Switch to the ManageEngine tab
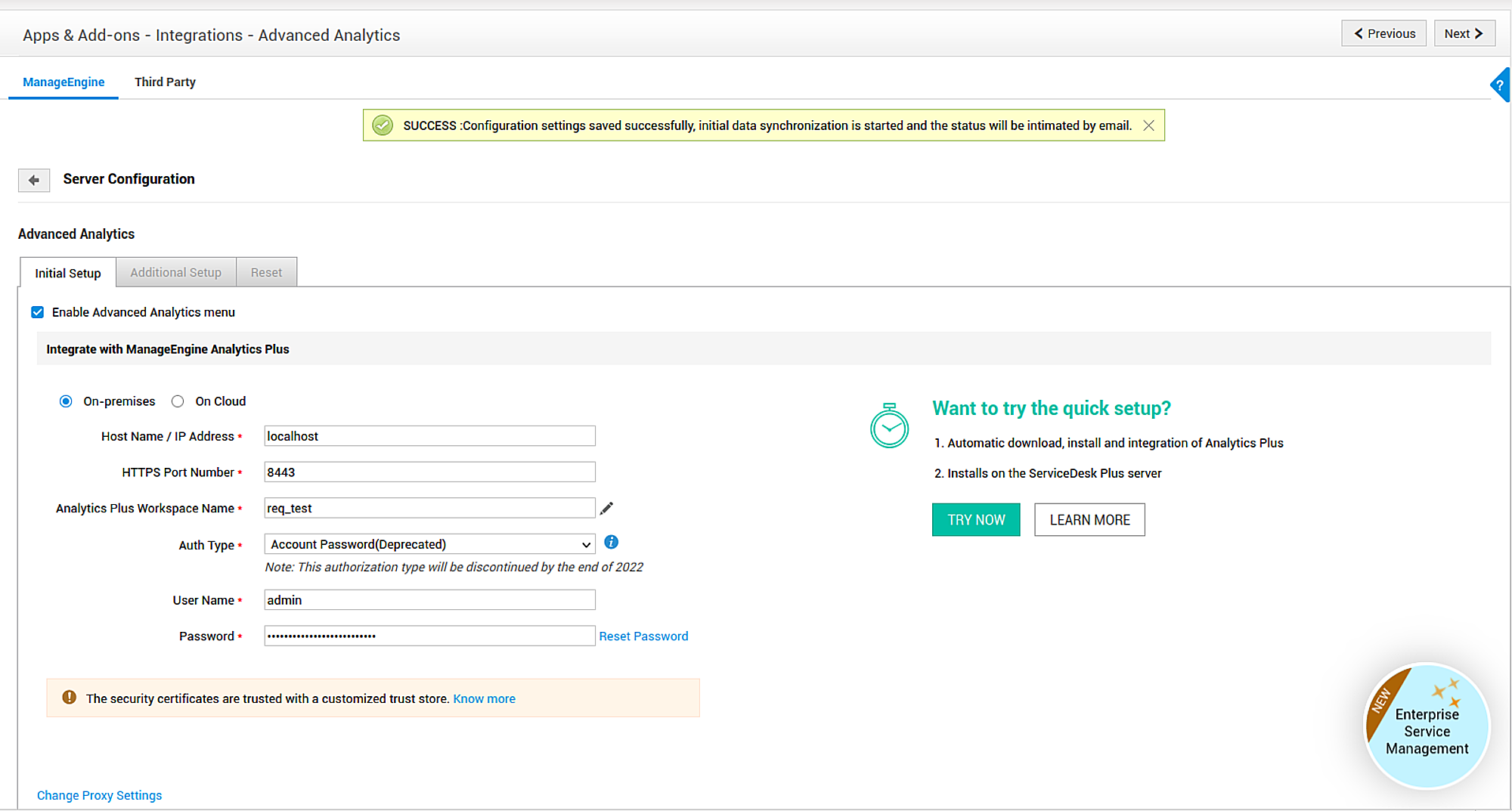Image resolution: width=1512 pixels, height=811 pixels. coord(64,82)
